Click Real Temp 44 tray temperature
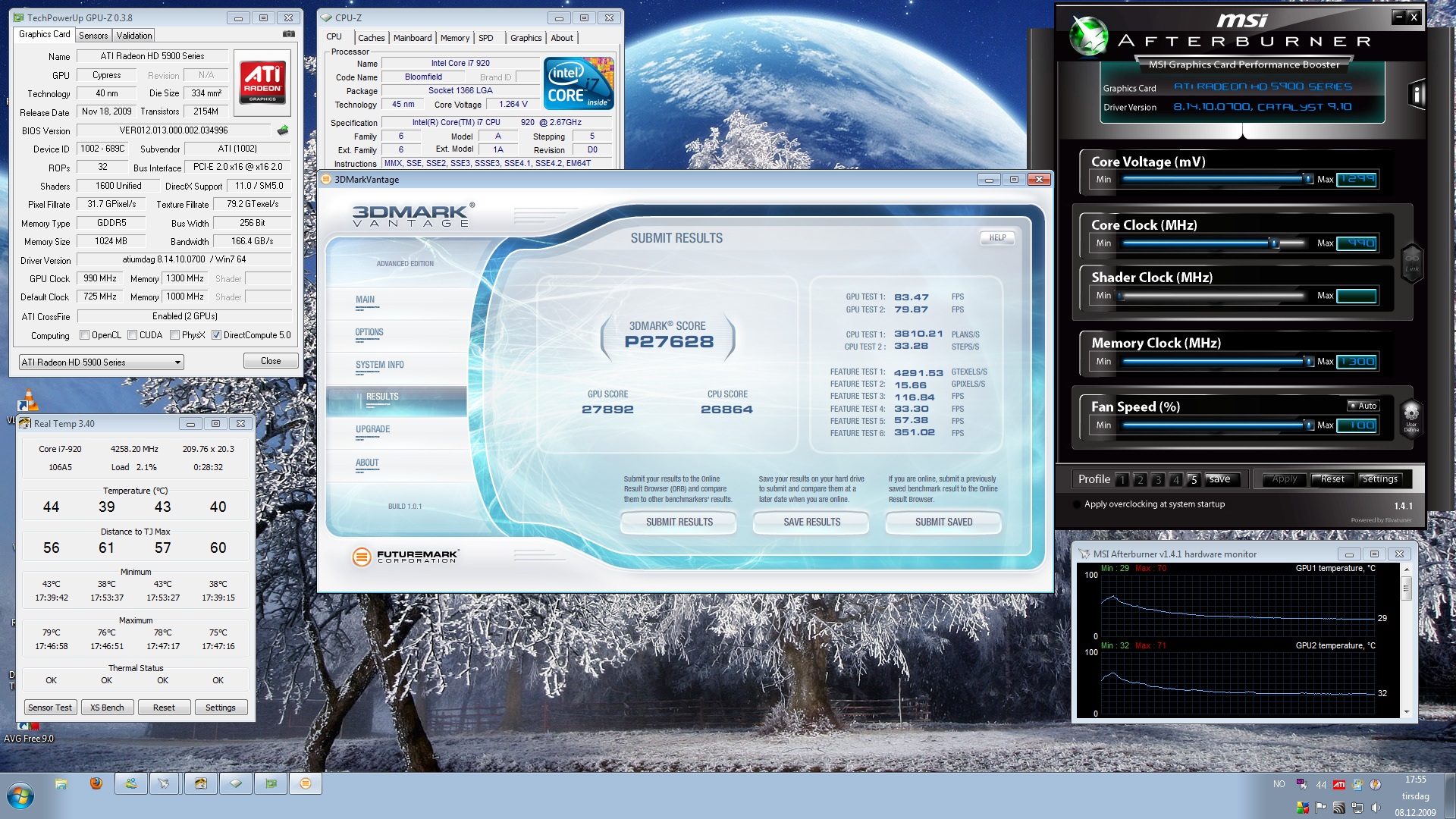Image resolution: width=1456 pixels, height=819 pixels. coord(1321,785)
